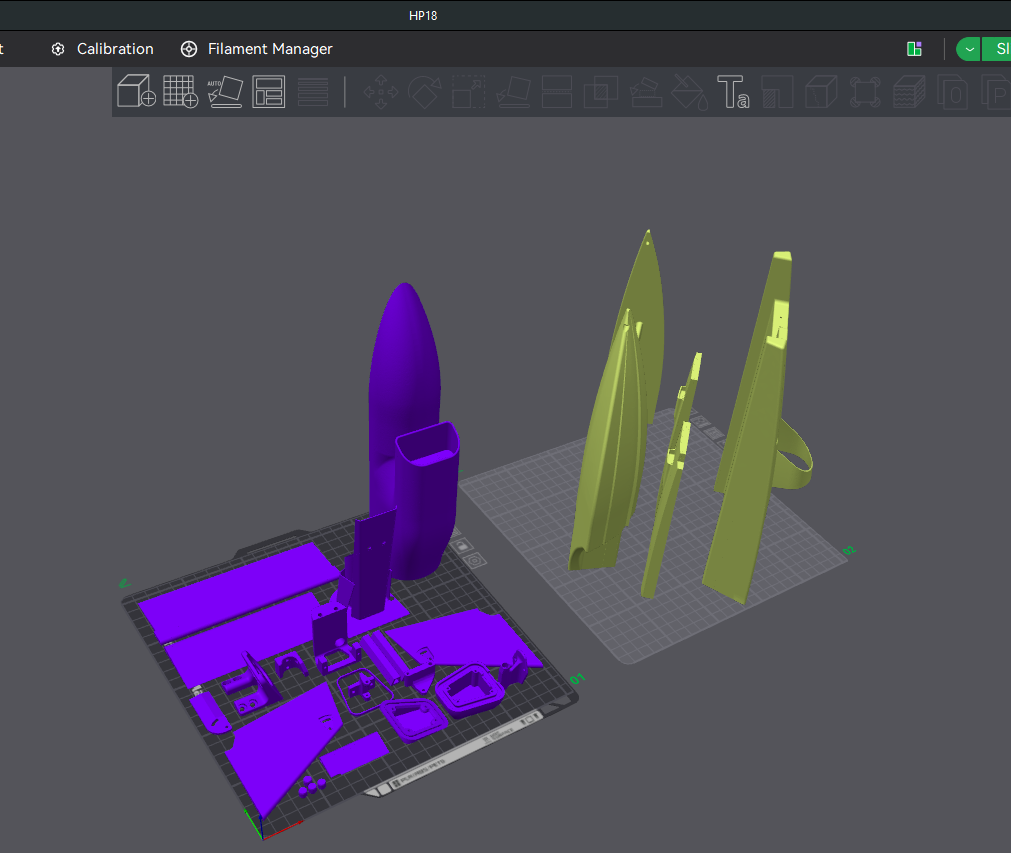Choose the Lay on face tool
The width and height of the screenshot is (1011, 853).
(x=513, y=92)
